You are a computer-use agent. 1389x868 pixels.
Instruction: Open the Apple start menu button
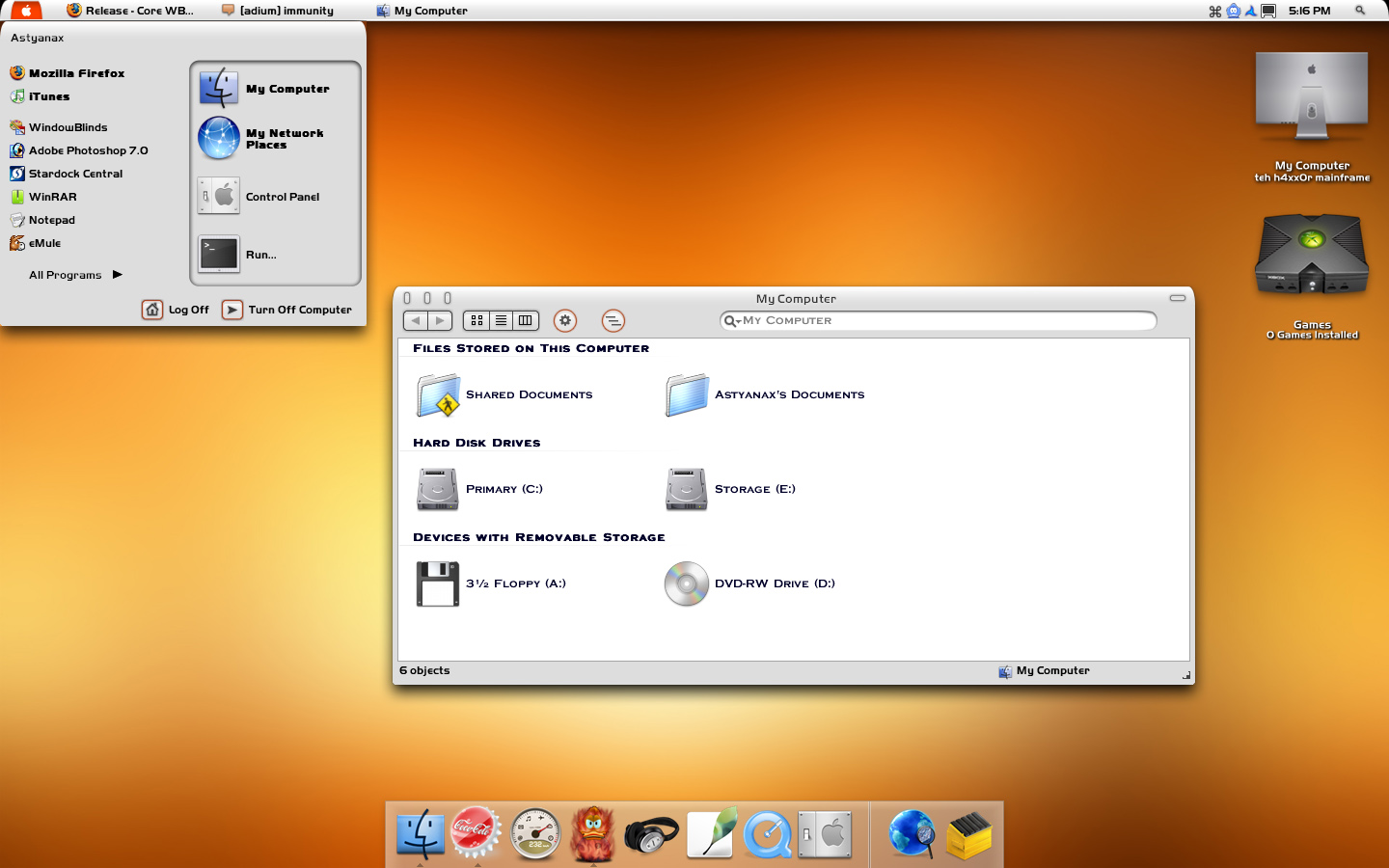[26, 11]
